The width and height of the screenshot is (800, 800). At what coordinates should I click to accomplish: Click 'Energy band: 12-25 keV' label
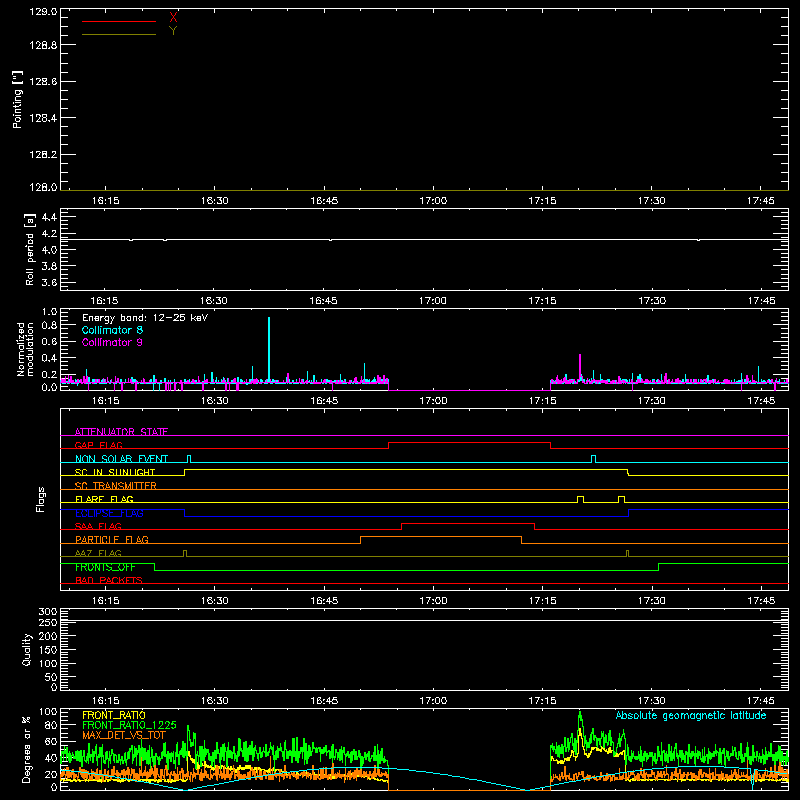(x=145, y=318)
